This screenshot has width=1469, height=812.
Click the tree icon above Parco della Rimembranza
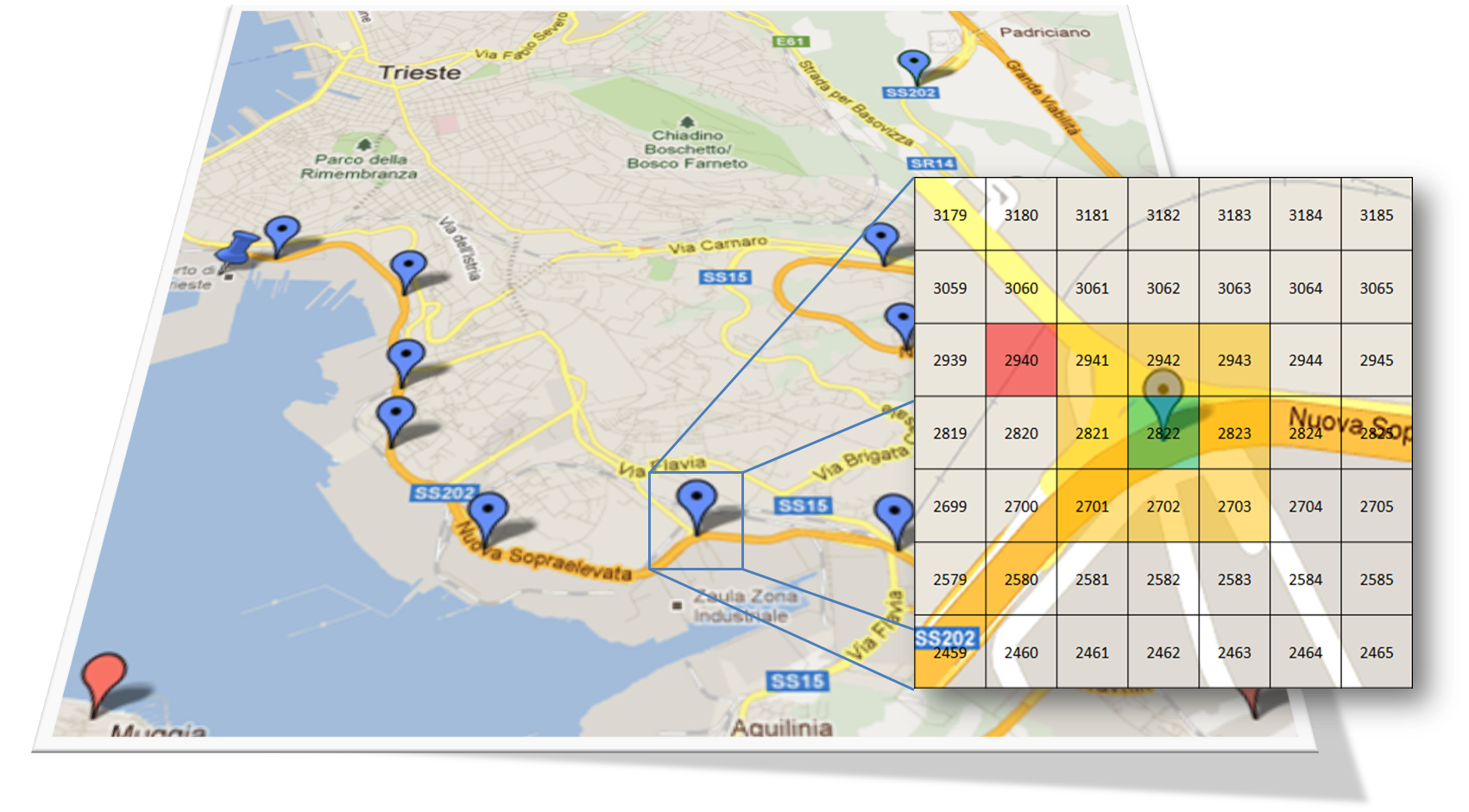coord(364,145)
